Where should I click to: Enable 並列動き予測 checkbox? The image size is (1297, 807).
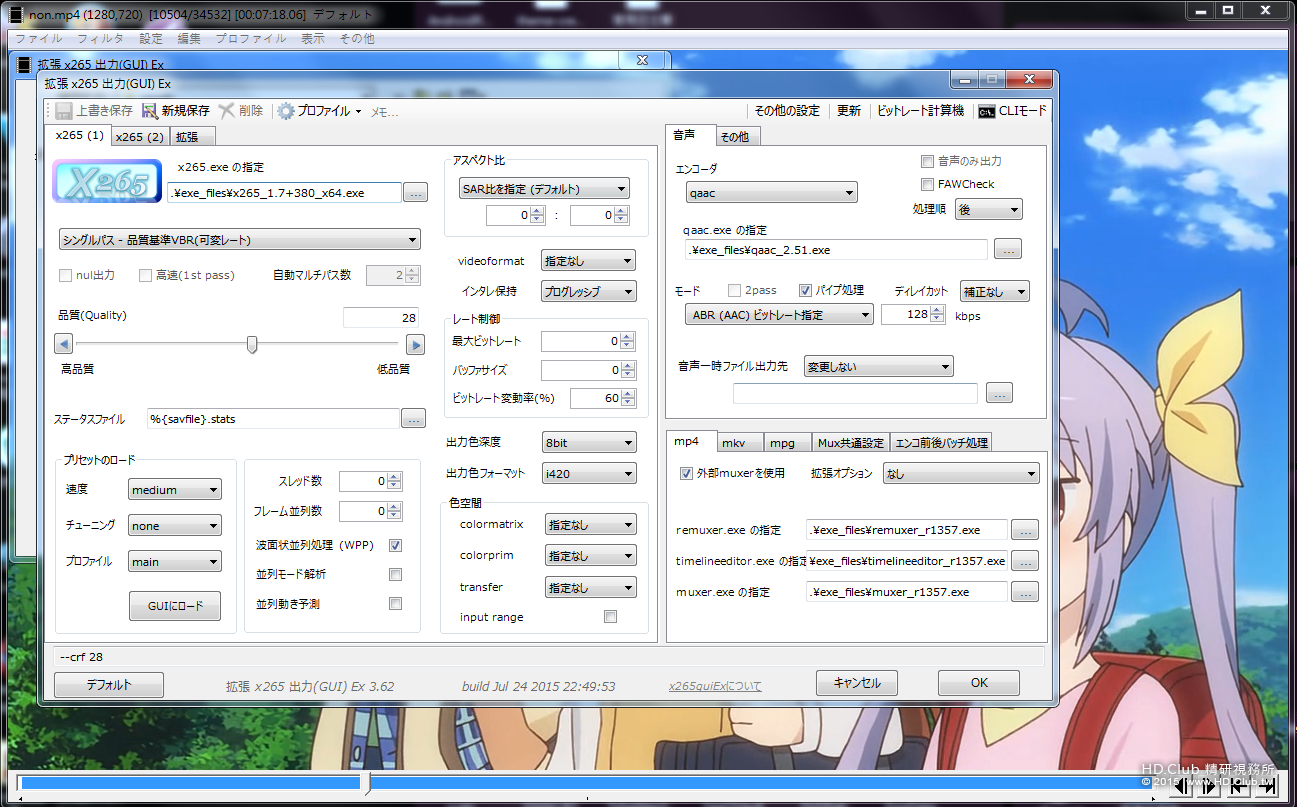point(395,604)
